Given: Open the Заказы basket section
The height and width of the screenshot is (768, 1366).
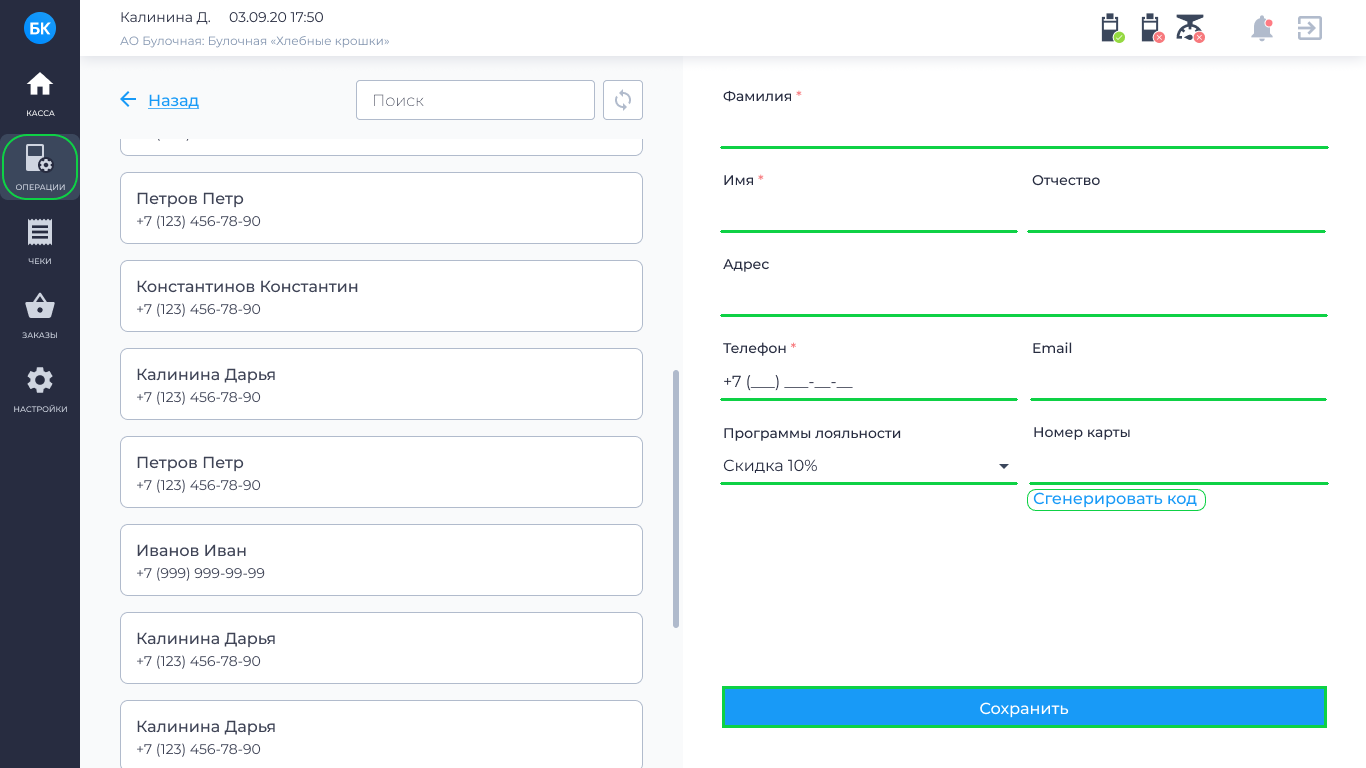Looking at the screenshot, I should click(x=40, y=316).
